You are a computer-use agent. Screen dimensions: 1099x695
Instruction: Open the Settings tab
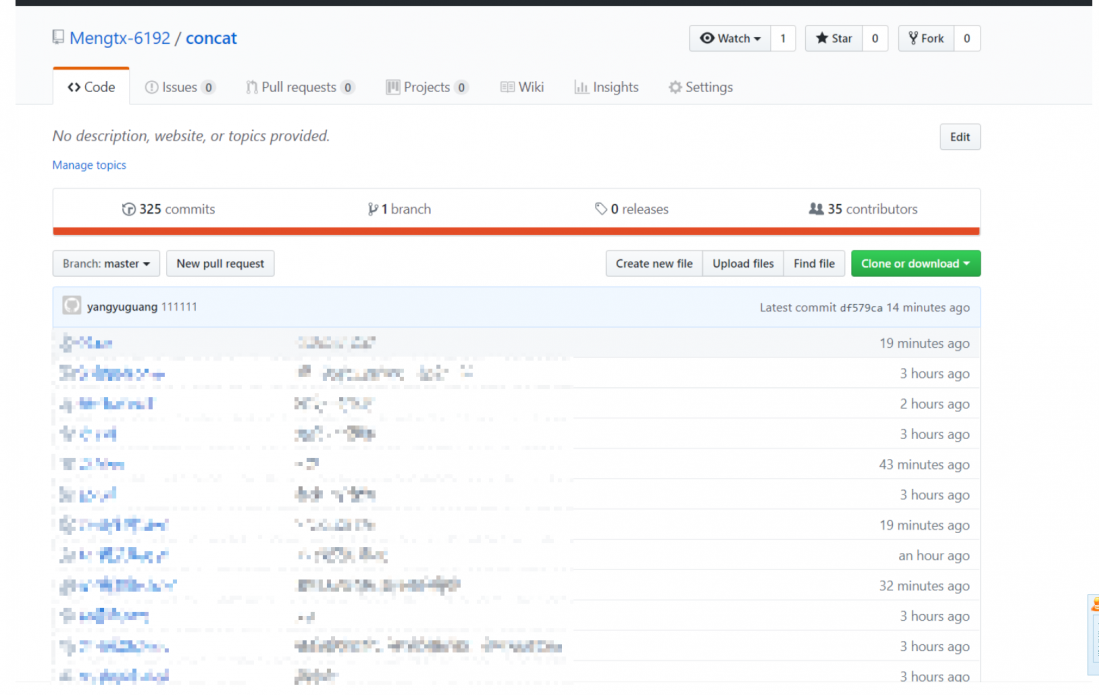tap(700, 87)
